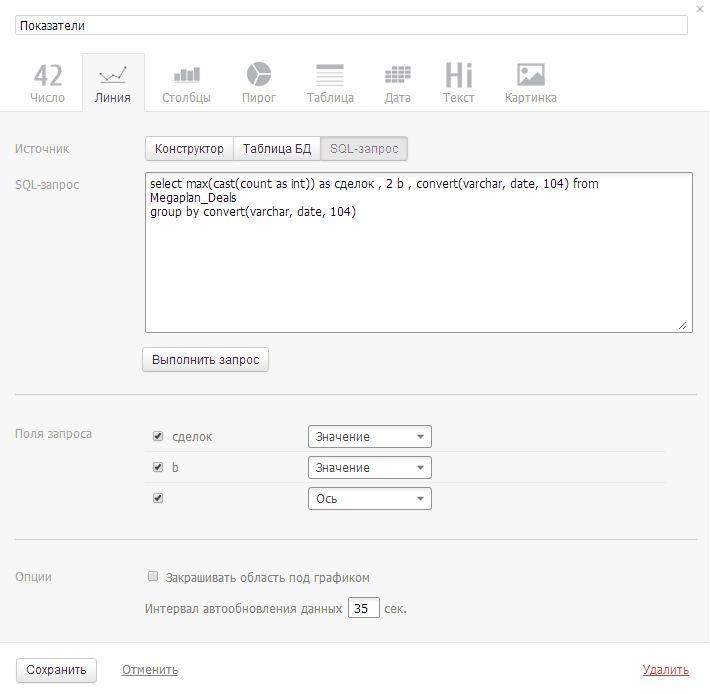Screen dimensions: 710x694
Task: Enable Закрашивать область под графиком
Action: [x=153, y=577]
